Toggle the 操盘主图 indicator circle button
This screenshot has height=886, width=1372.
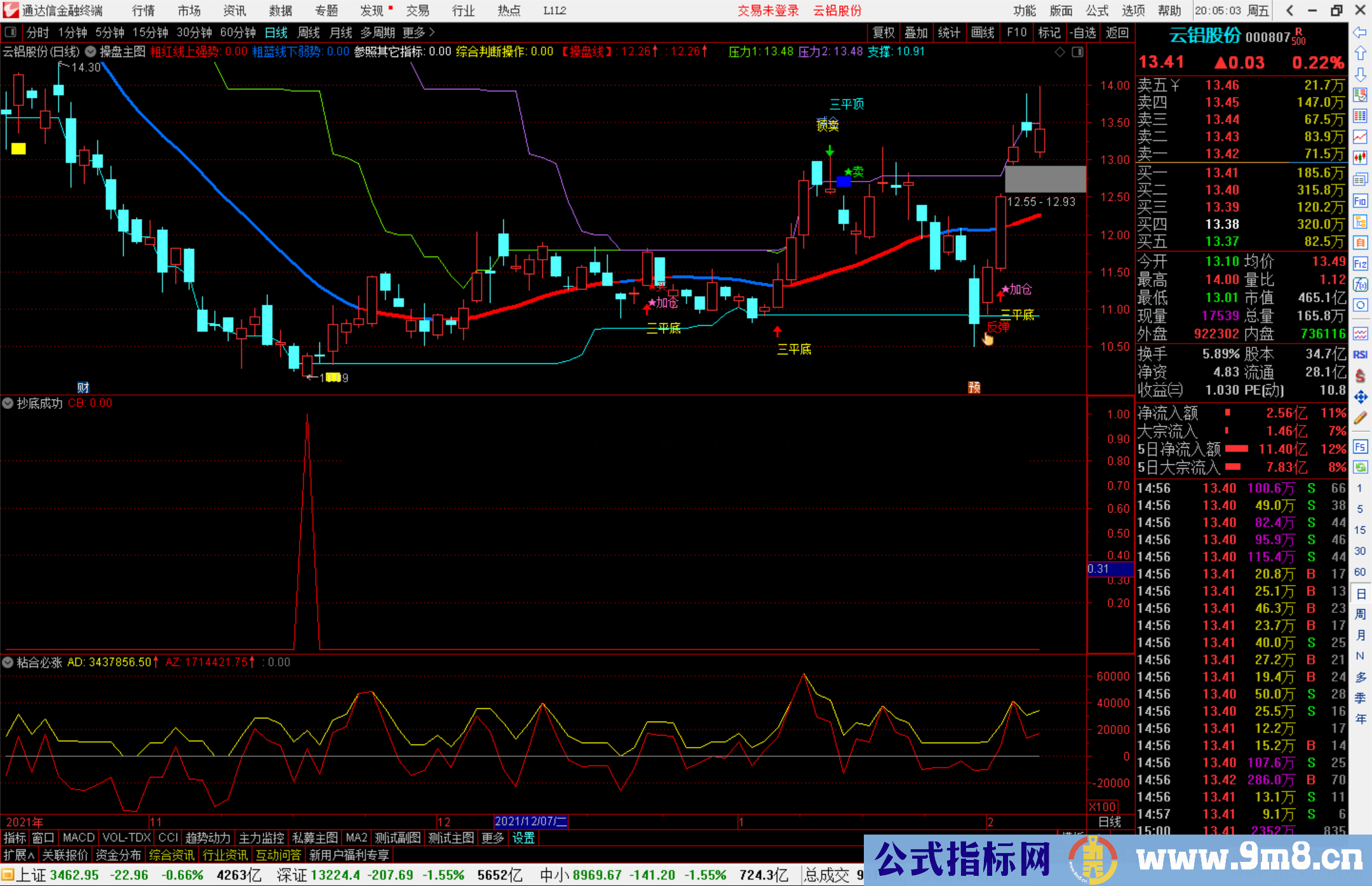(91, 51)
